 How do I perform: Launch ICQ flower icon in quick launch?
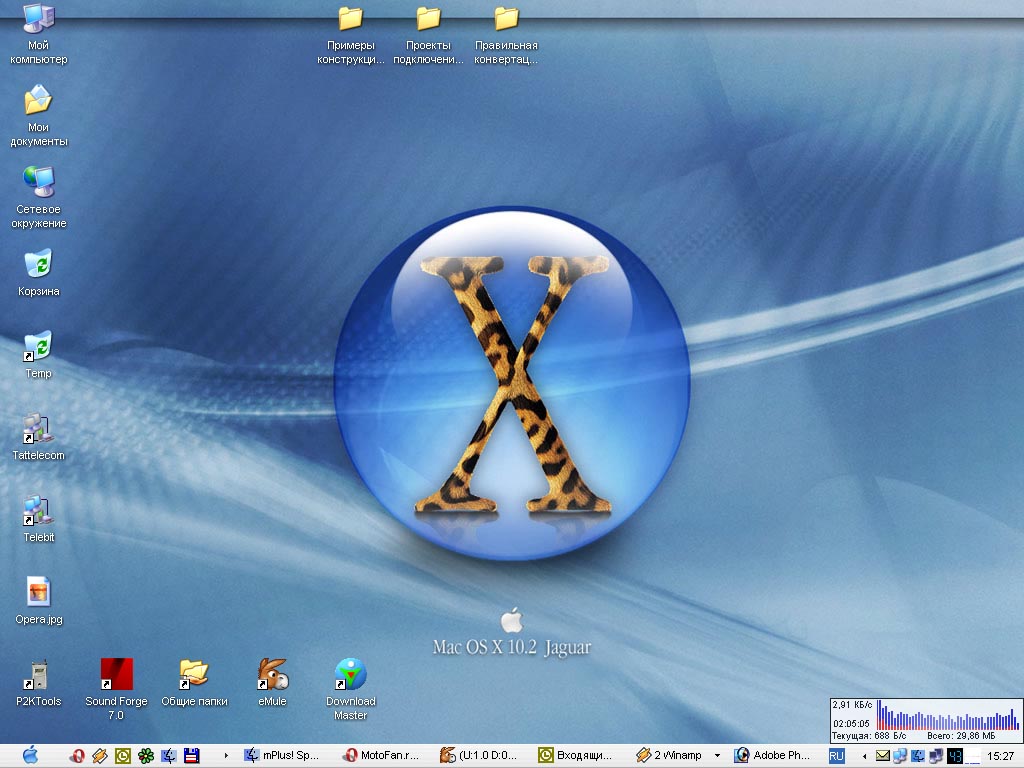point(146,756)
